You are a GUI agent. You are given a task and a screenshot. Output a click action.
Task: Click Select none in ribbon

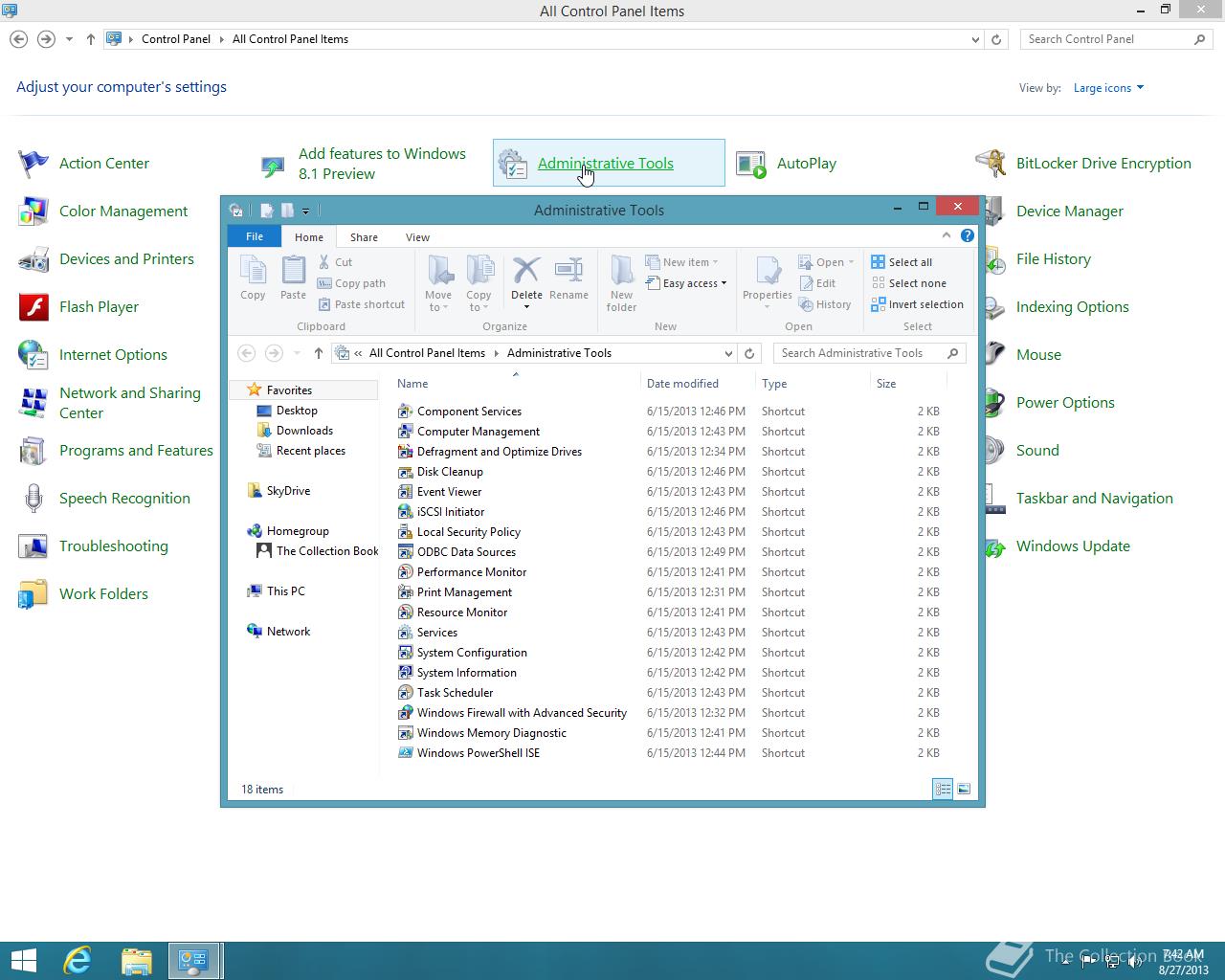click(908, 283)
